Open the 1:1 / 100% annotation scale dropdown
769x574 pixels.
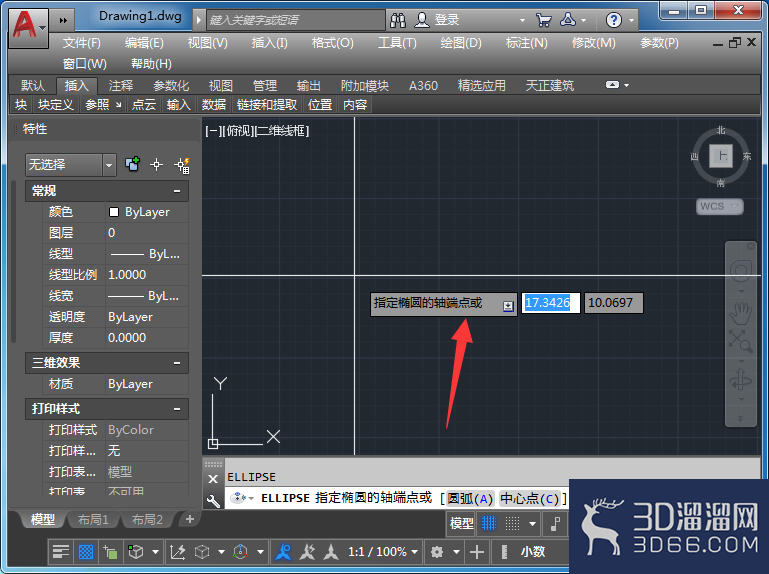click(x=383, y=552)
